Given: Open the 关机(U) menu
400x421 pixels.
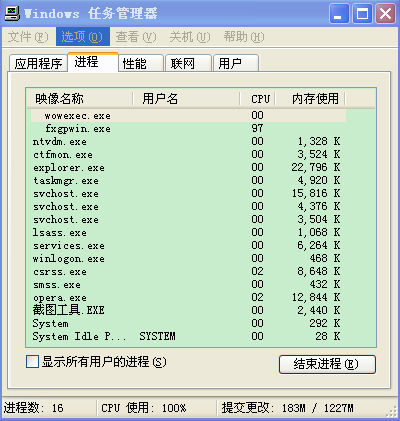Looking at the screenshot, I should 190,37.
